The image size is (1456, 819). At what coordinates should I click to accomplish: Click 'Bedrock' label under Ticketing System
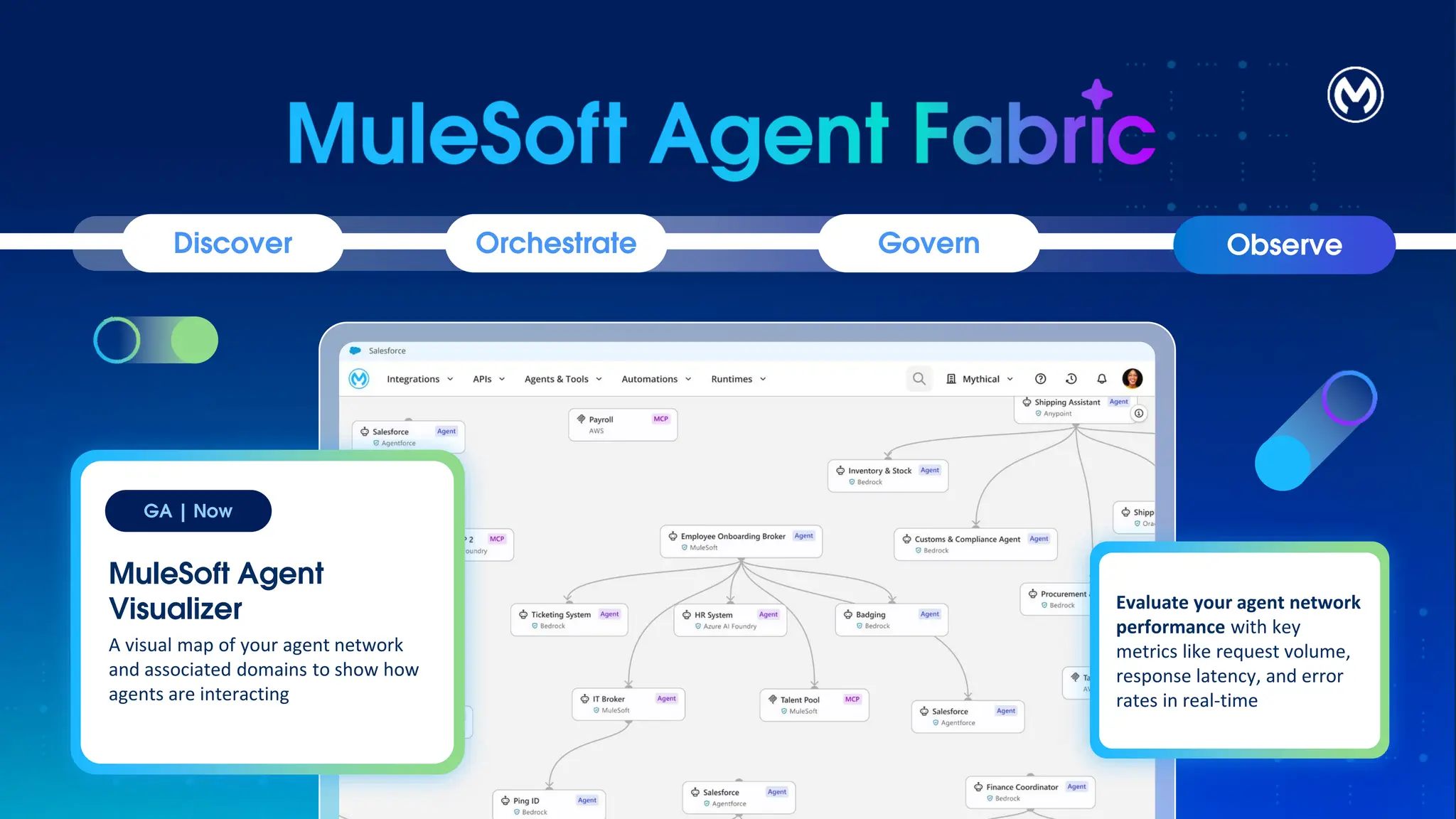pyautogui.click(x=552, y=626)
